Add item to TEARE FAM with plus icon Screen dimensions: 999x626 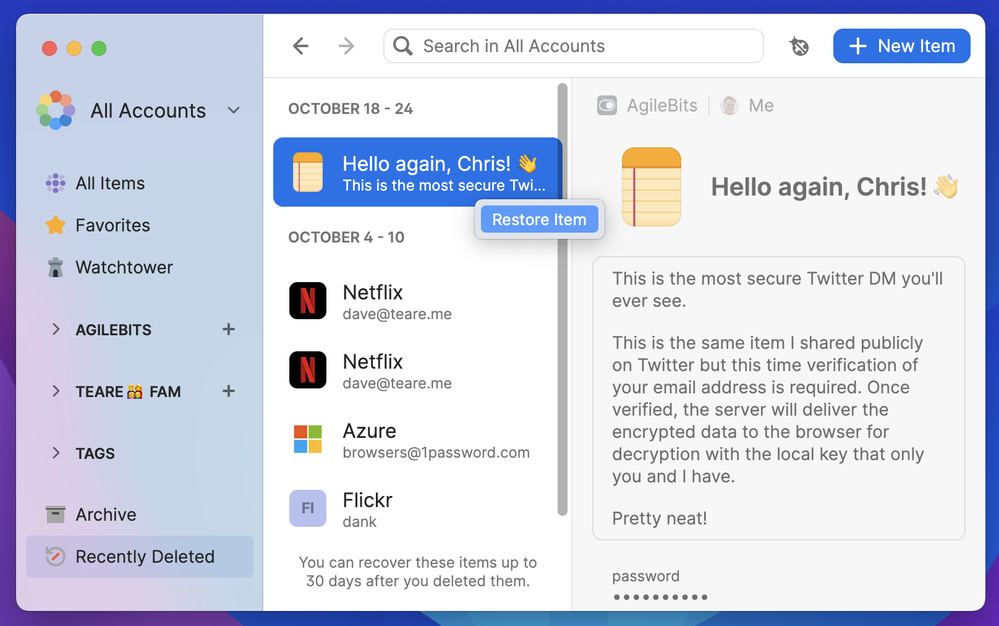(x=229, y=391)
